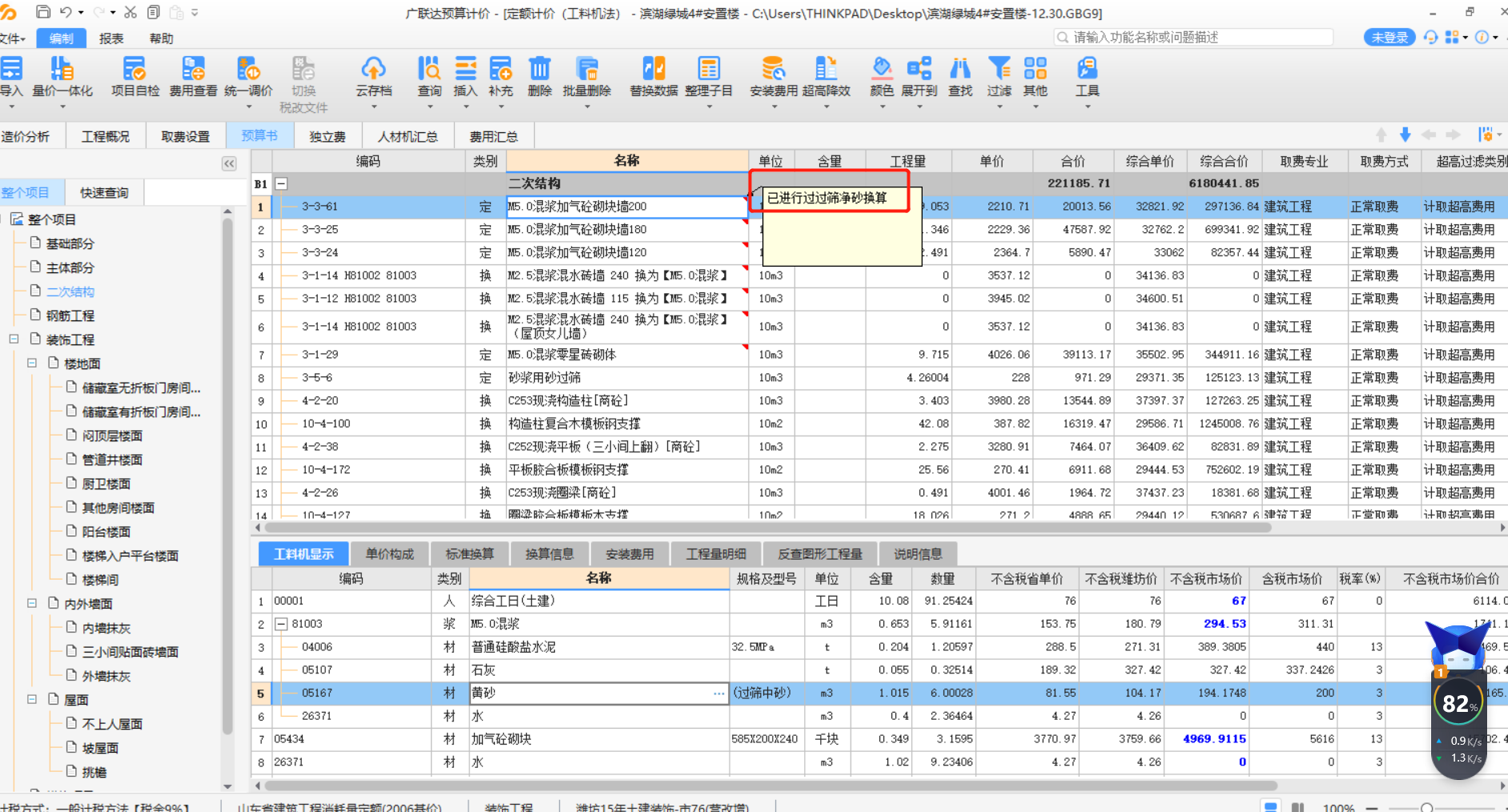Click 名称 column header in budget table

click(x=627, y=161)
